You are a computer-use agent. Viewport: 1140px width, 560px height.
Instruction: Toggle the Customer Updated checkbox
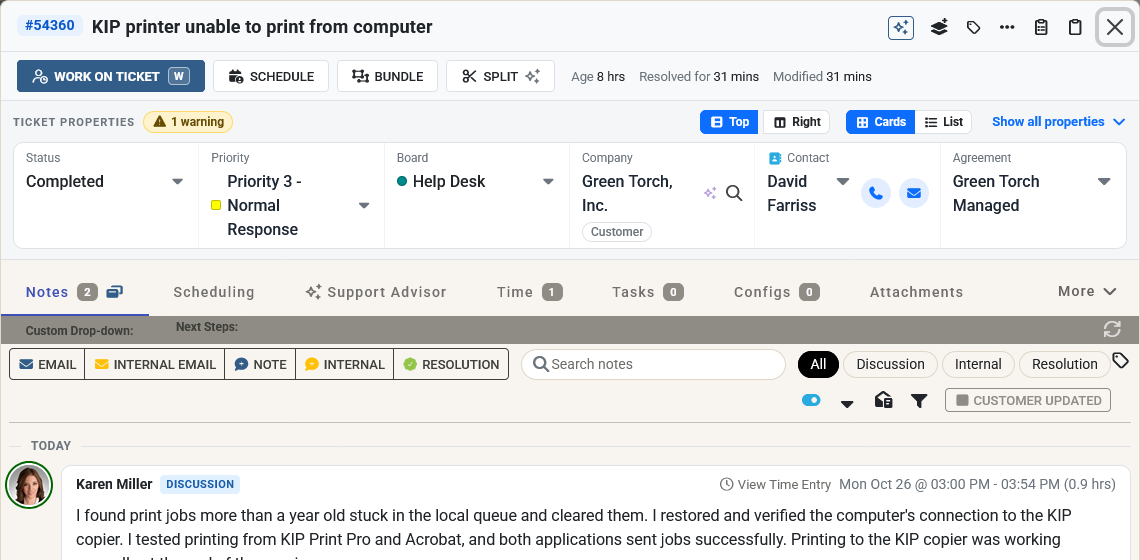point(1028,400)
